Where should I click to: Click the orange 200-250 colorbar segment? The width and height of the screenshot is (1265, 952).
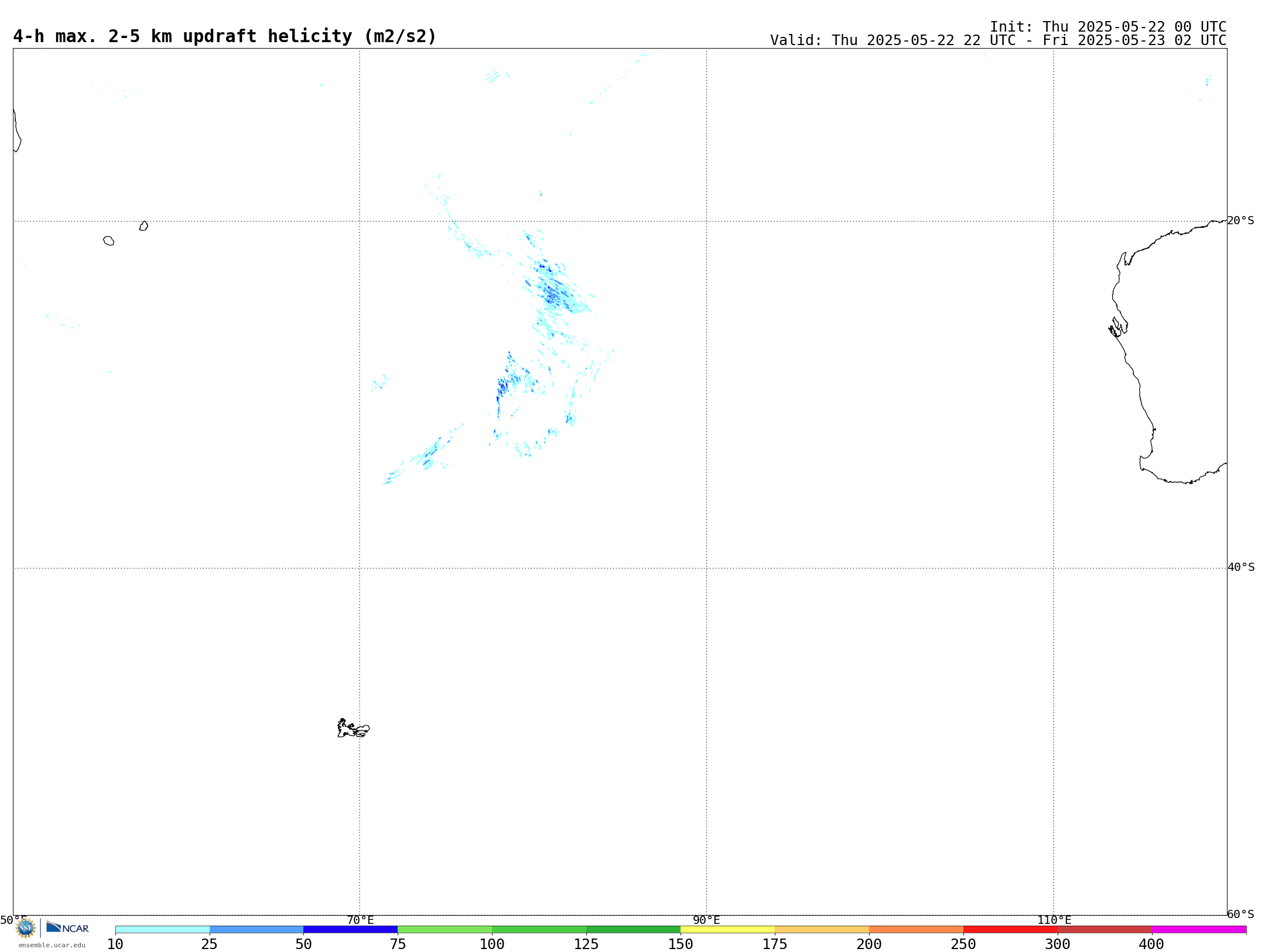tap(916, 929)
